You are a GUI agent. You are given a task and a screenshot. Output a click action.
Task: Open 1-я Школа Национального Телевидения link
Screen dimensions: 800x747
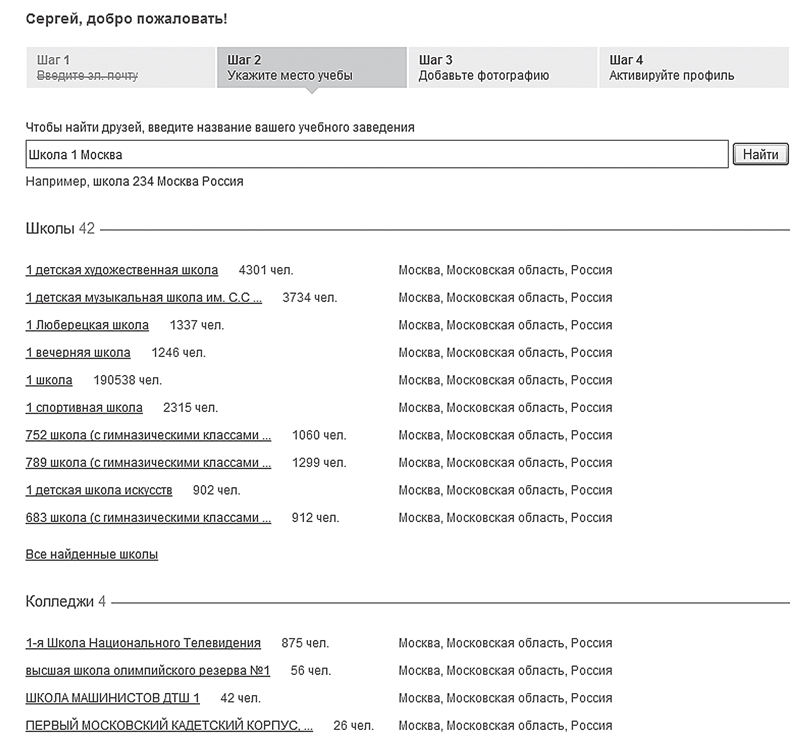143,643
